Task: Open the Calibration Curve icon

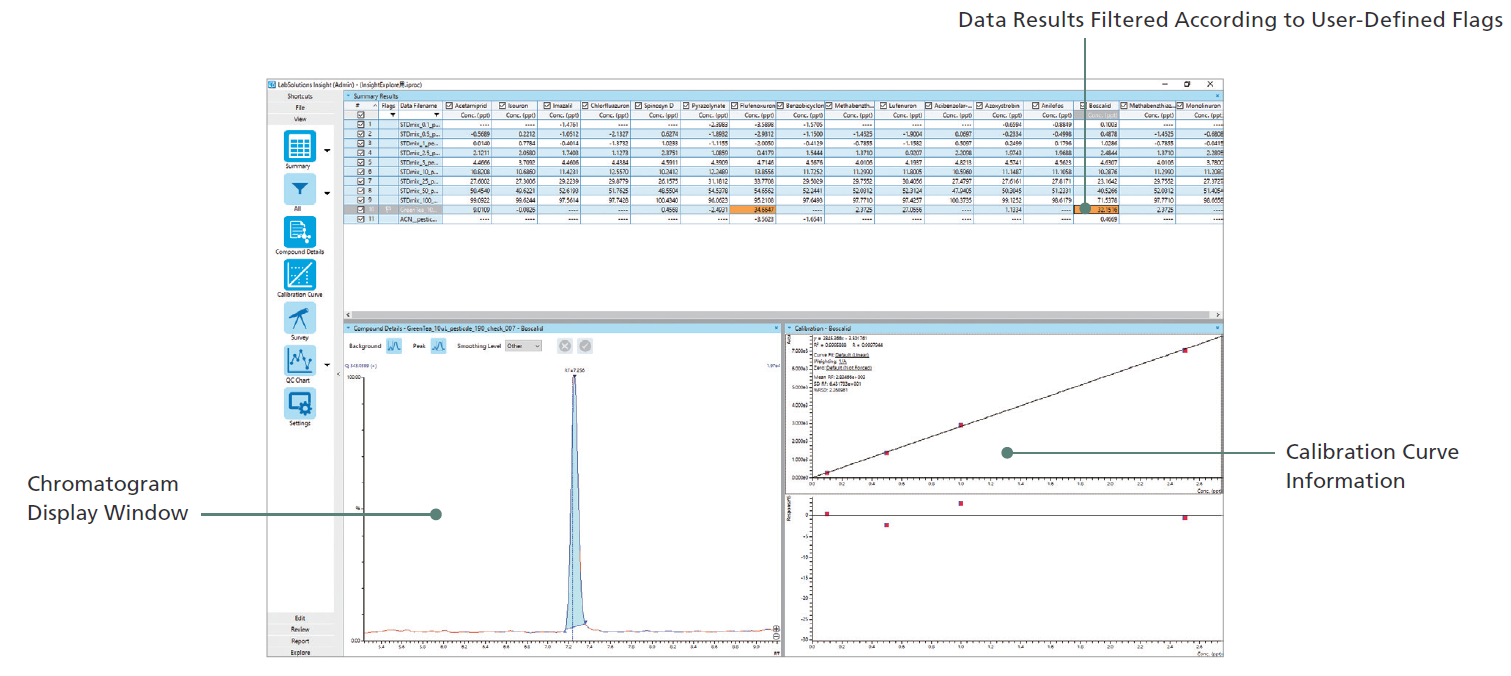Action: 299,276
